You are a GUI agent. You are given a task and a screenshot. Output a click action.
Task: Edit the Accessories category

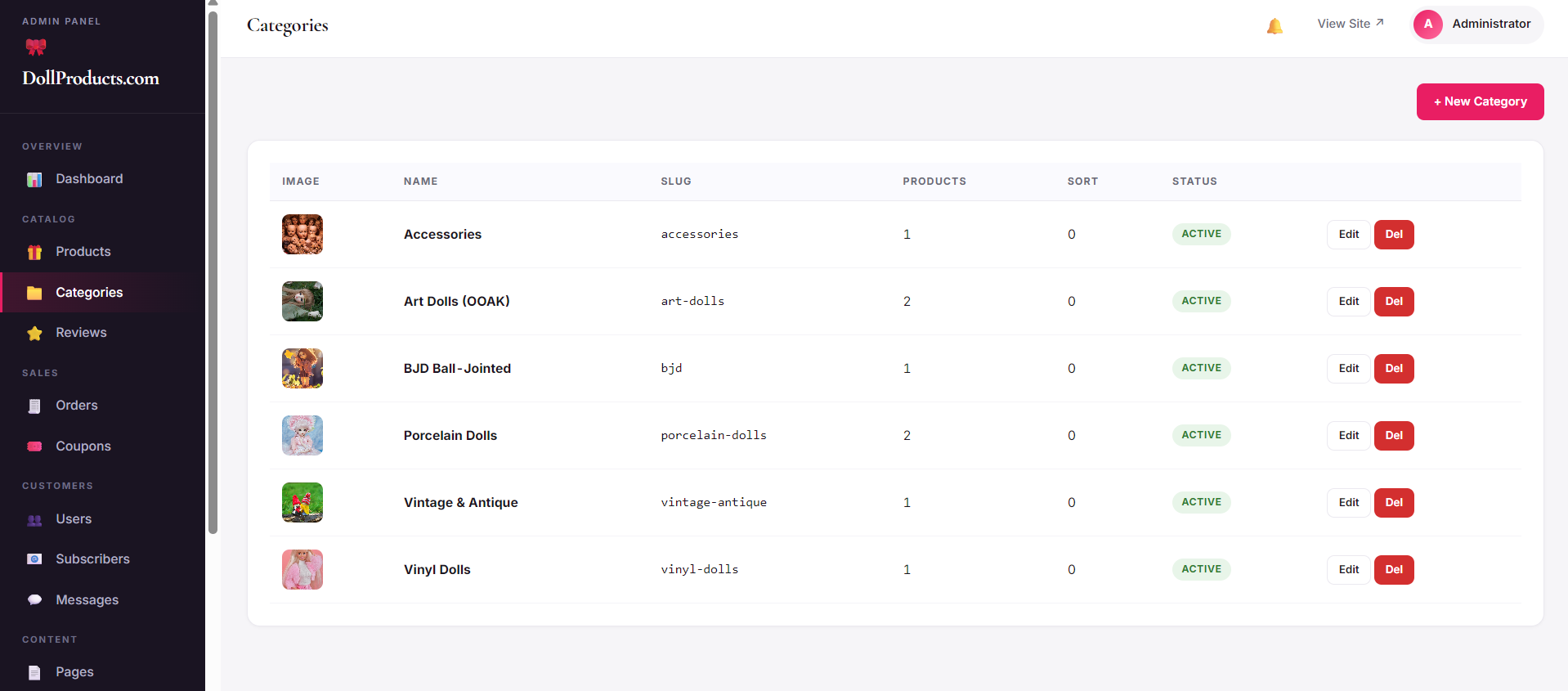[x=1348, y=235]
